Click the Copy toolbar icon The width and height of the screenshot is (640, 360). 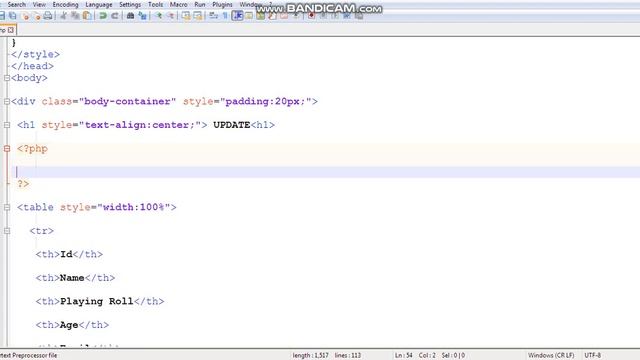pyautogui.click(x=75, y=16)
